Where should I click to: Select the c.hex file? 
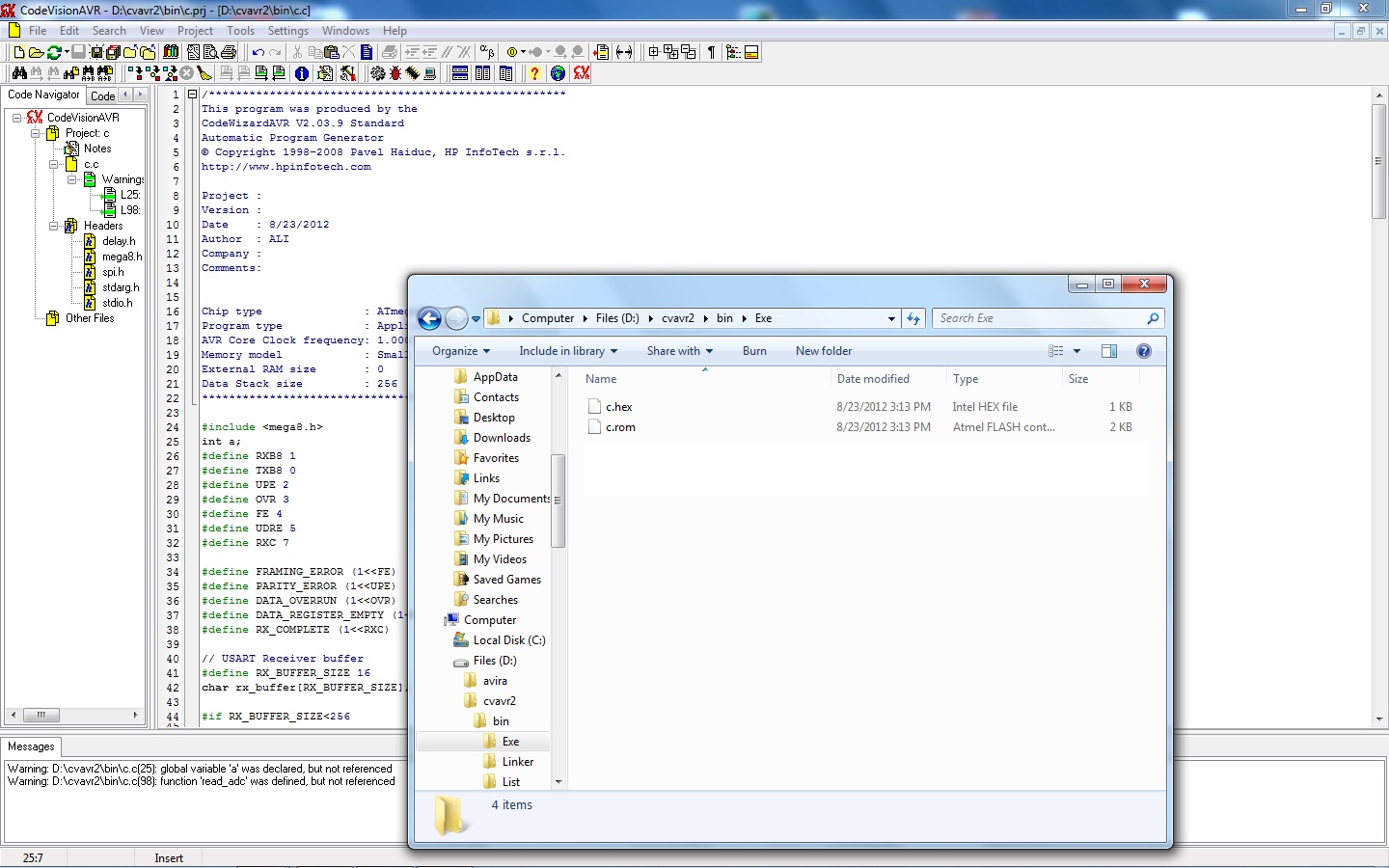click(x=619, y=407)
